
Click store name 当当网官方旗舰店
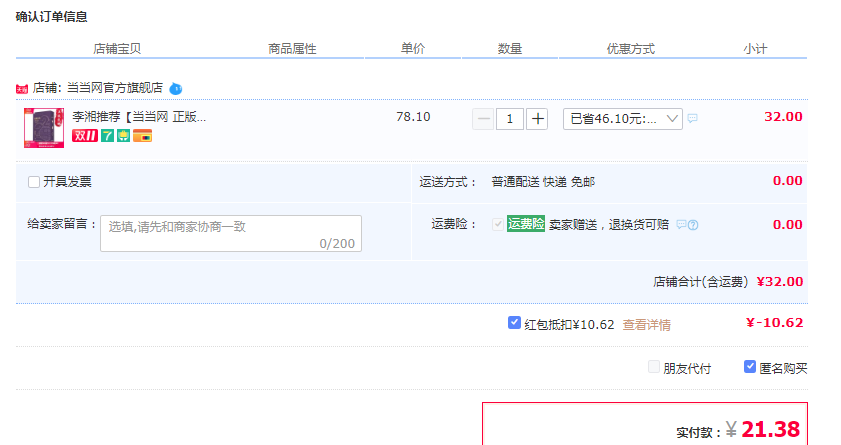115,88
